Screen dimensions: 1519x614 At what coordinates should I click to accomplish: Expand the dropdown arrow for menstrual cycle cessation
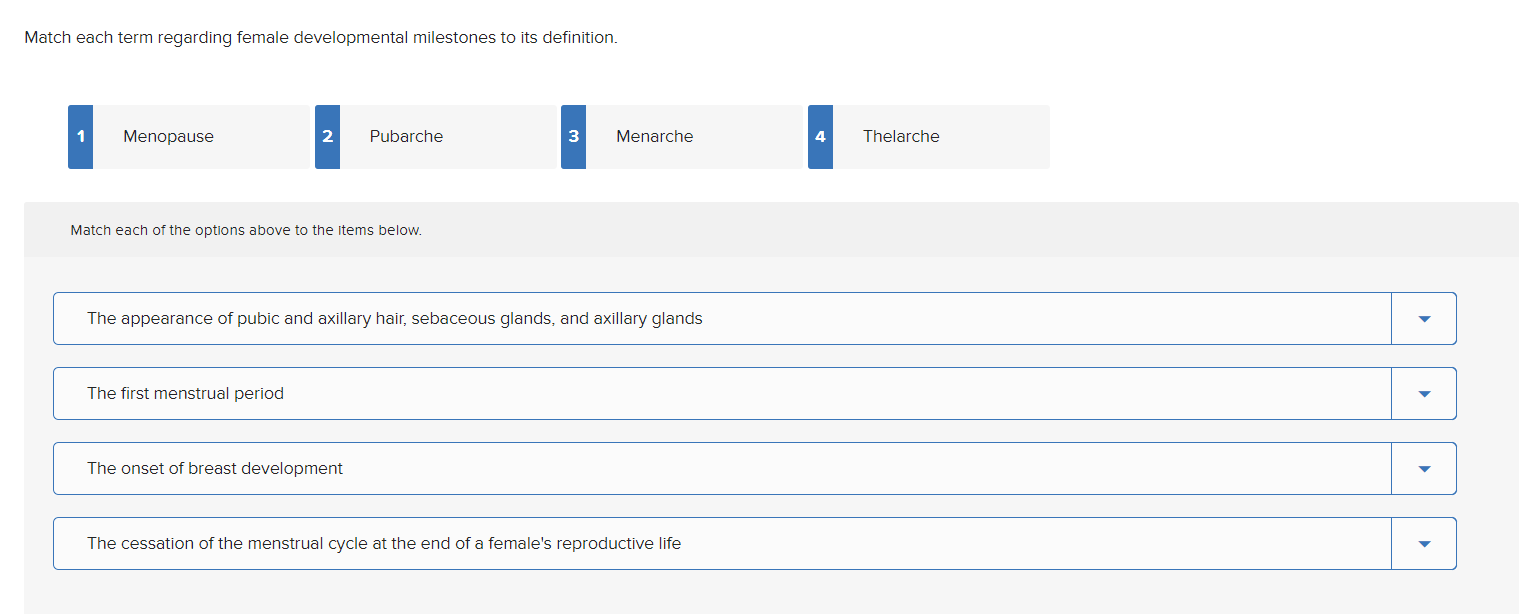click(x=1424, y=544)
